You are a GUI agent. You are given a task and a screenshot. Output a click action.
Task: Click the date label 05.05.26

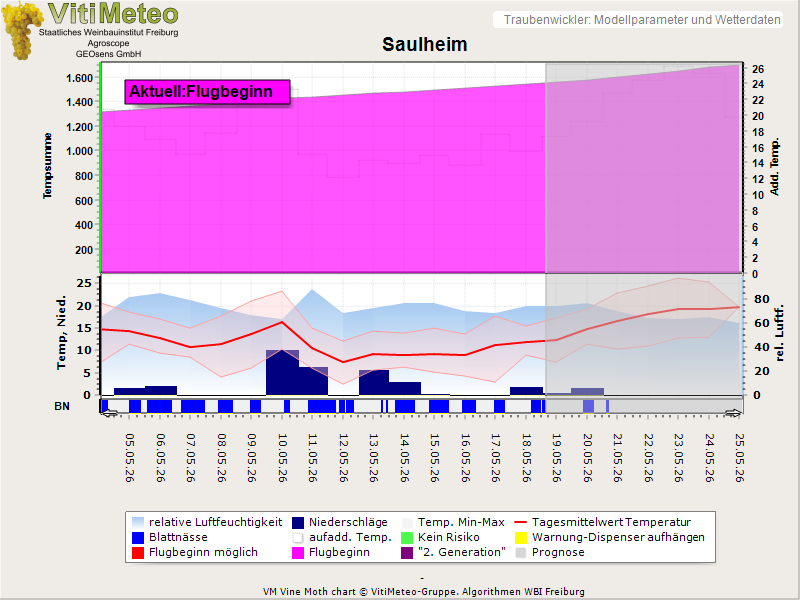[130, 458]
